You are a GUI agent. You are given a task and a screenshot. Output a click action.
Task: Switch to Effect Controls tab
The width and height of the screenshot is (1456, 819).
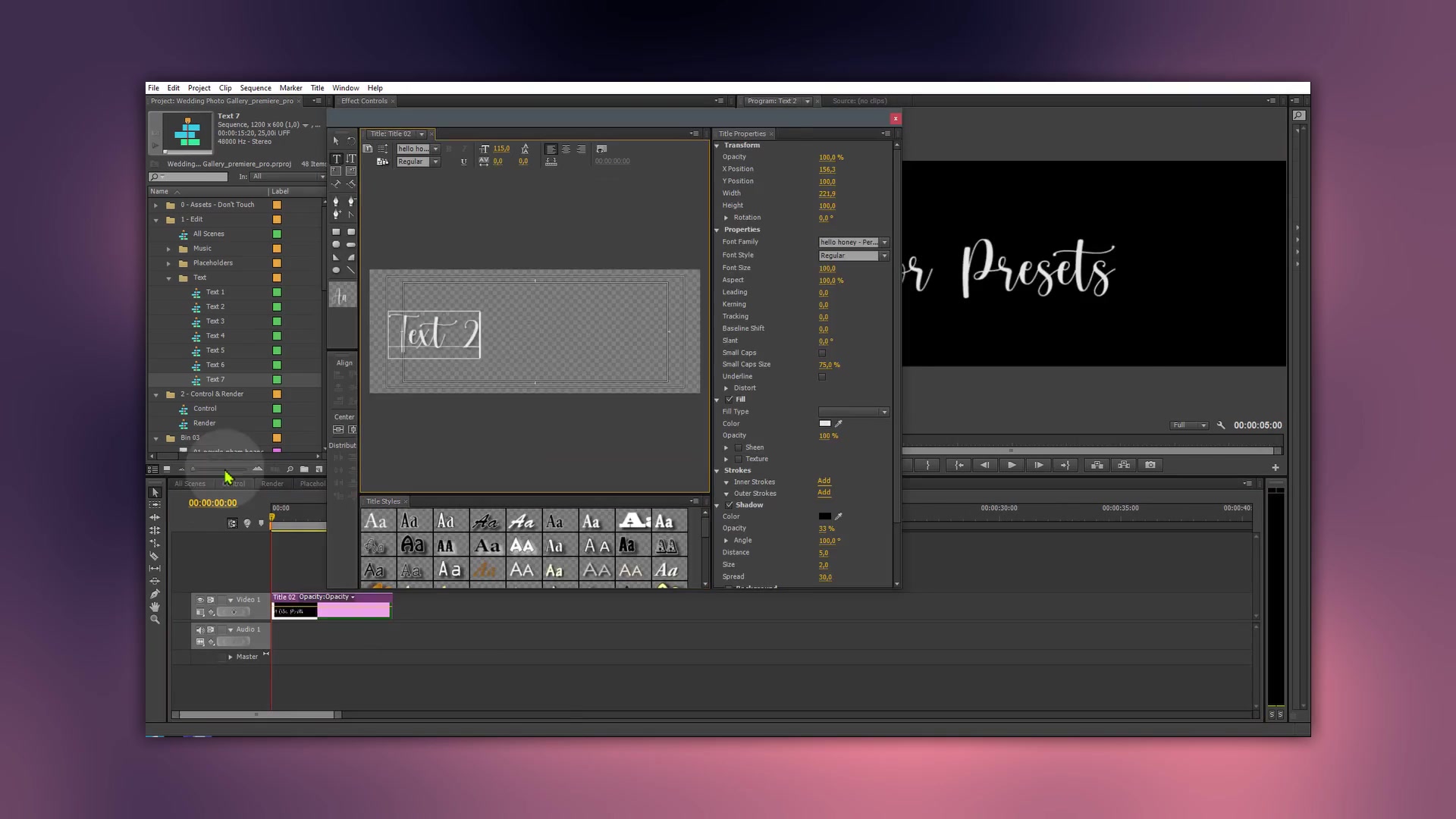point(364,101)
